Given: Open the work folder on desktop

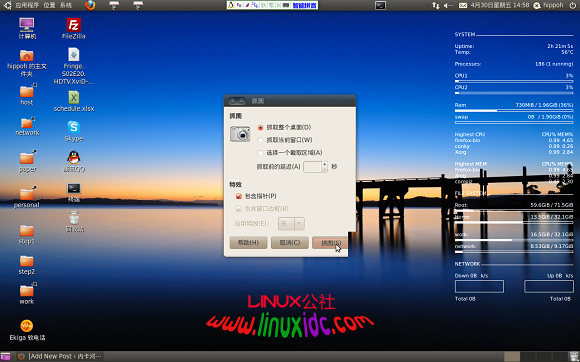Looking at the screenshot, I should coord(27,293).
